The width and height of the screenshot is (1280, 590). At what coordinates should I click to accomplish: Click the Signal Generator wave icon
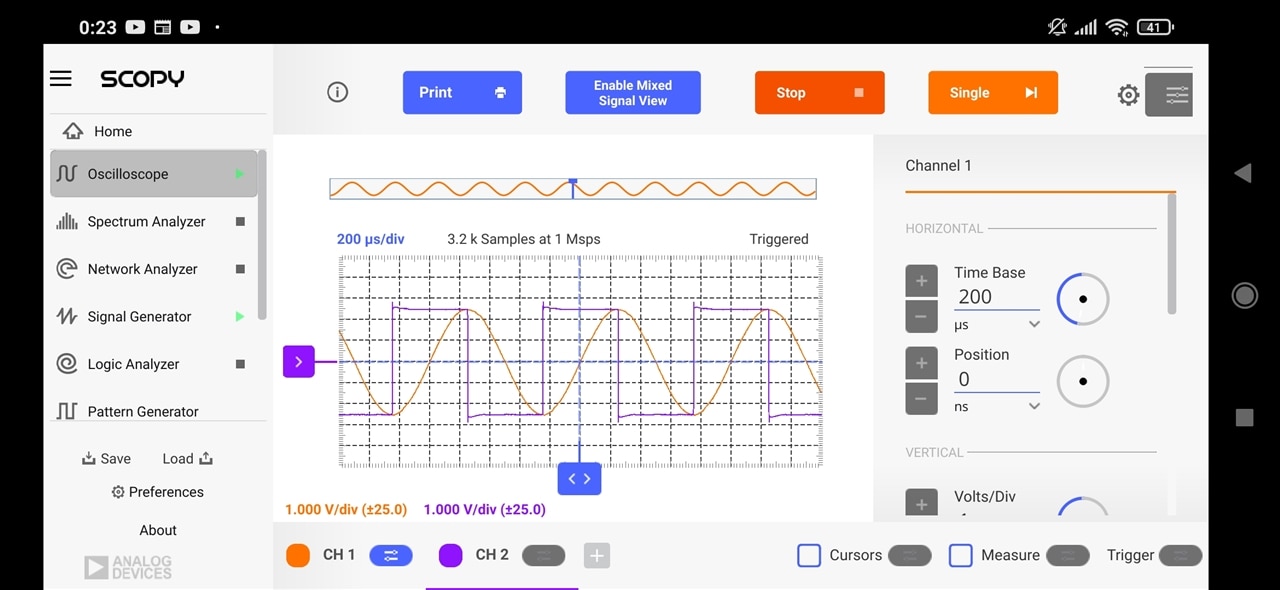coord(67,317)
